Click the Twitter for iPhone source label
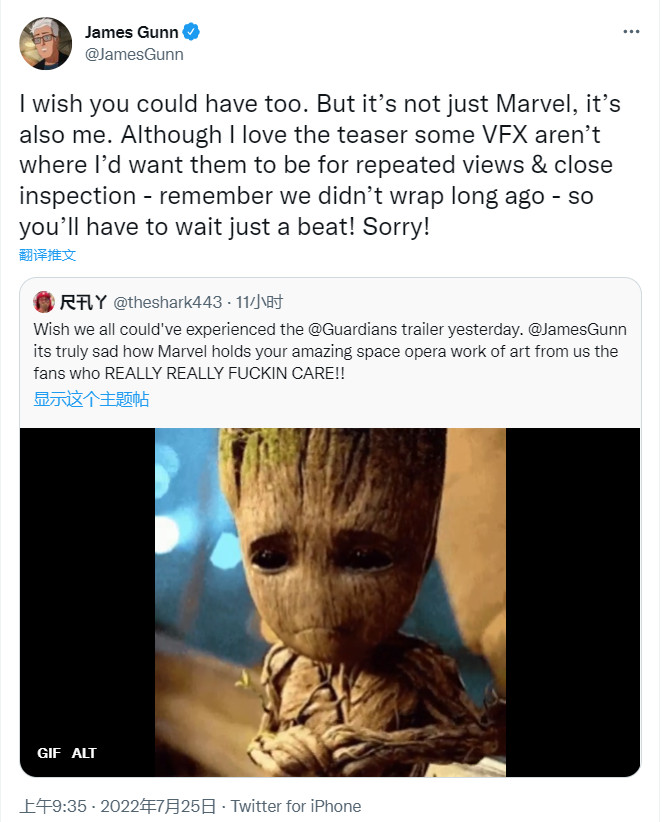The image size is (665, 822). (x=297, y=806)
